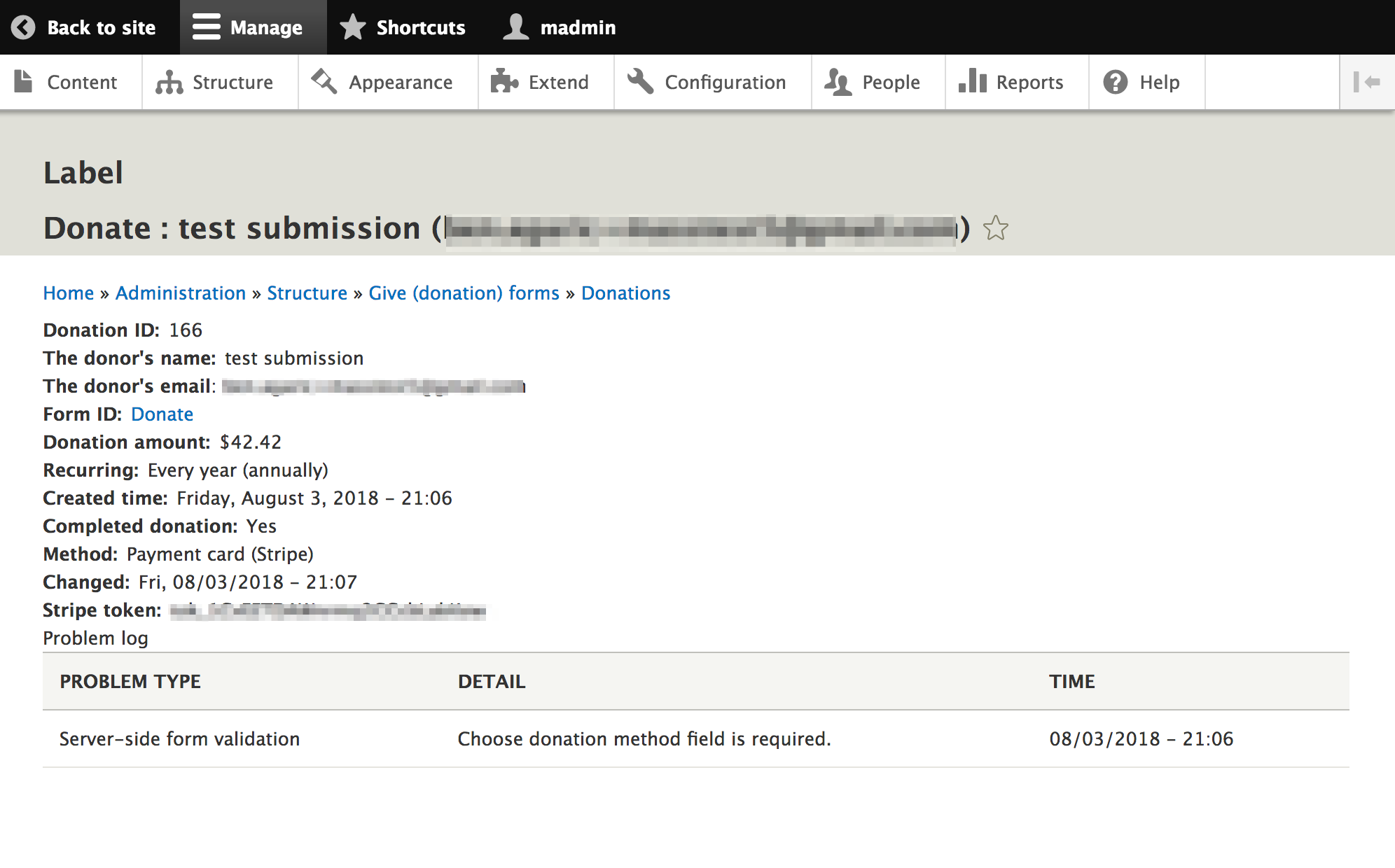Open the madmin user account menu

pos(560,27)
